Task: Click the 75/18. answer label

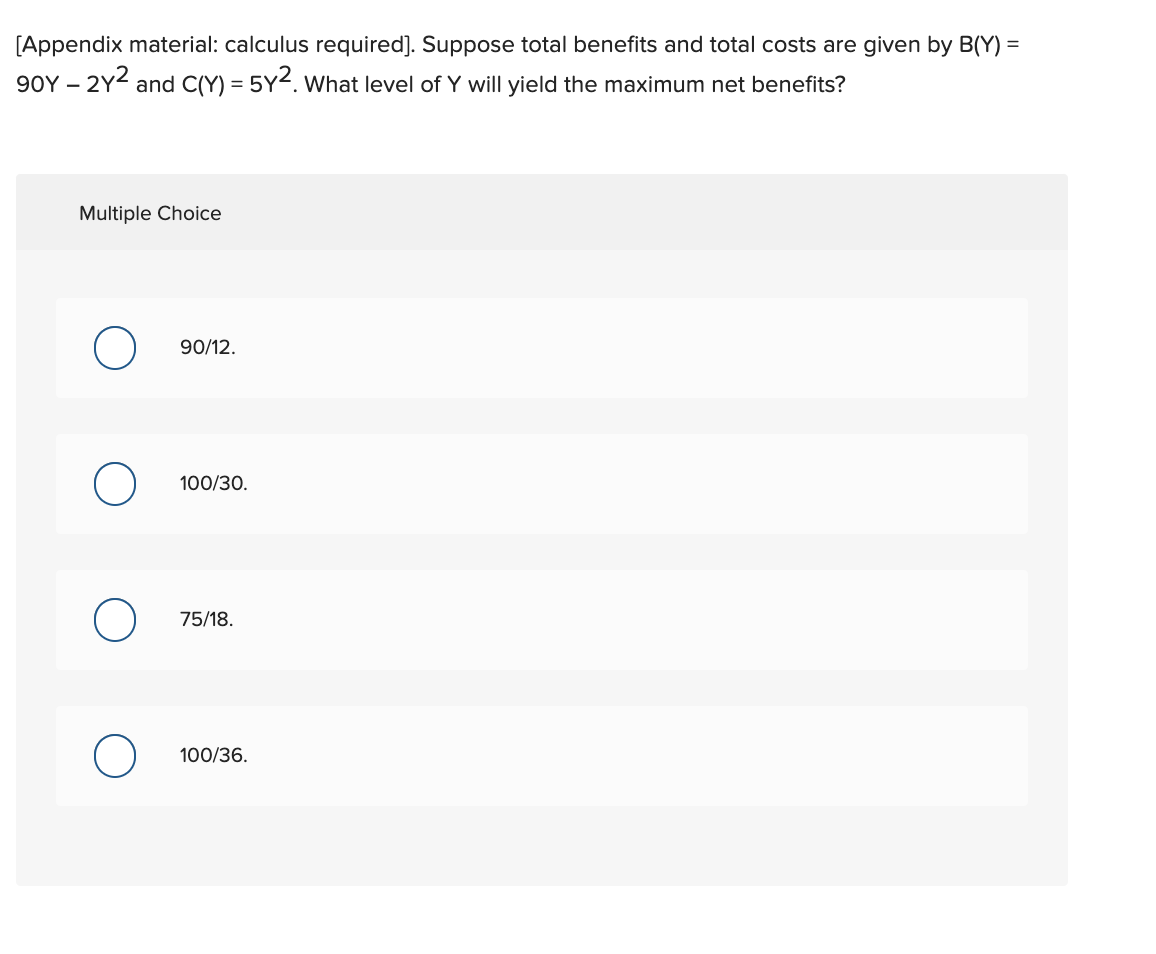Action: 207,620
